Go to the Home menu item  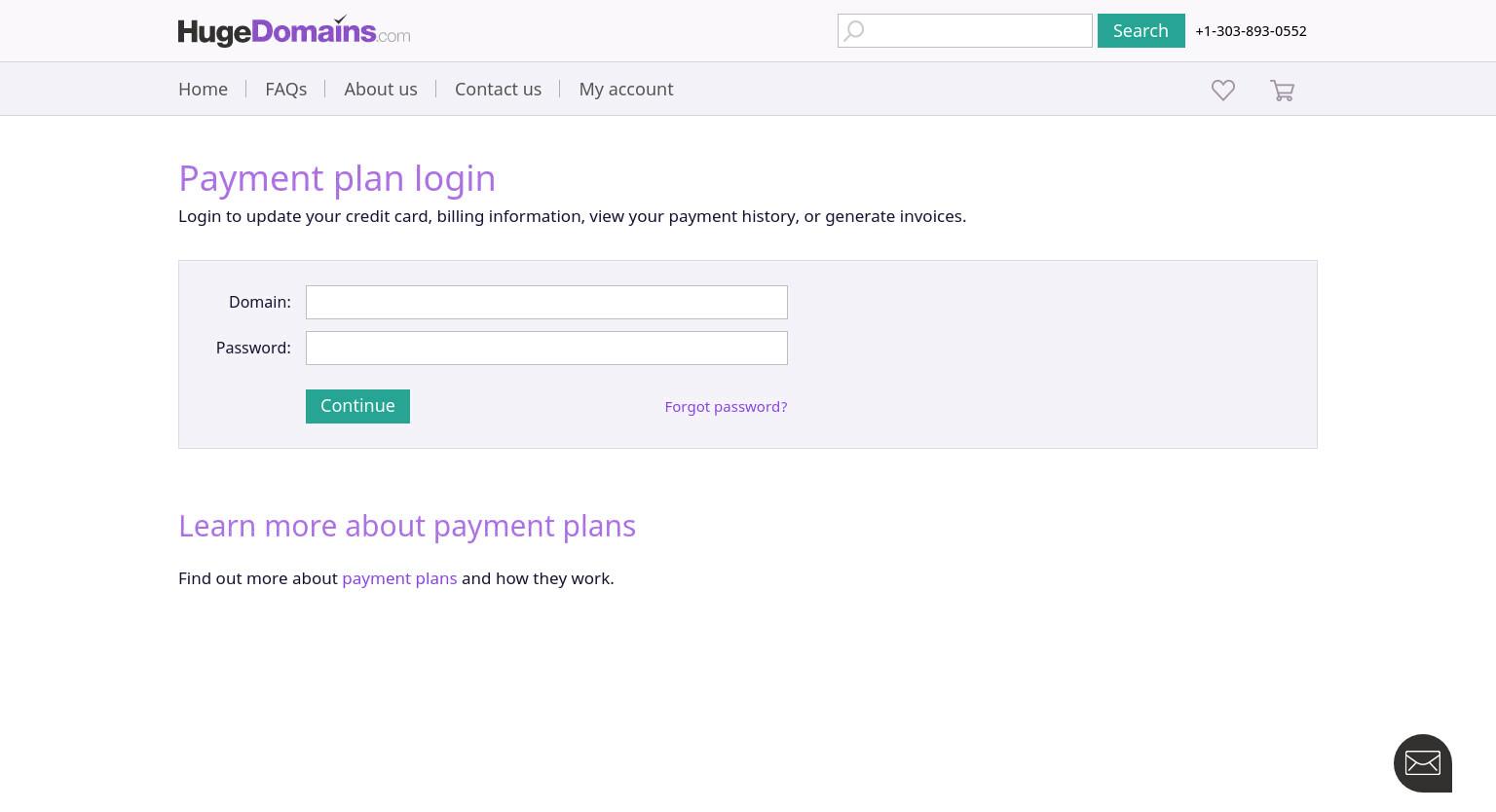coord(203,89)
